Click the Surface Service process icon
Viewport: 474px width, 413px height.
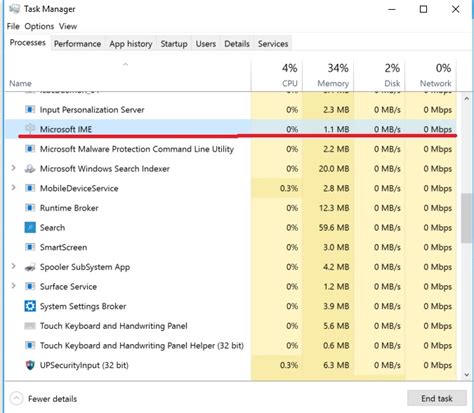coord(30,287)
